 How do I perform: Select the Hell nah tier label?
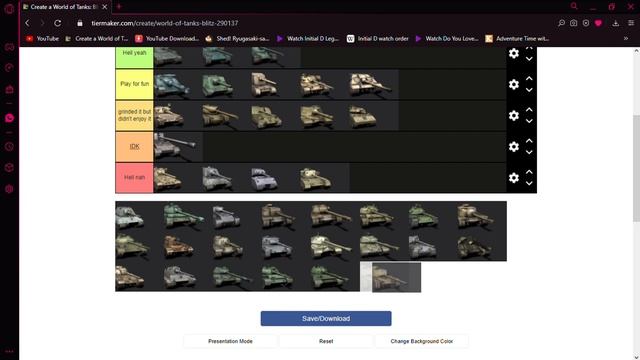[134, 178]
